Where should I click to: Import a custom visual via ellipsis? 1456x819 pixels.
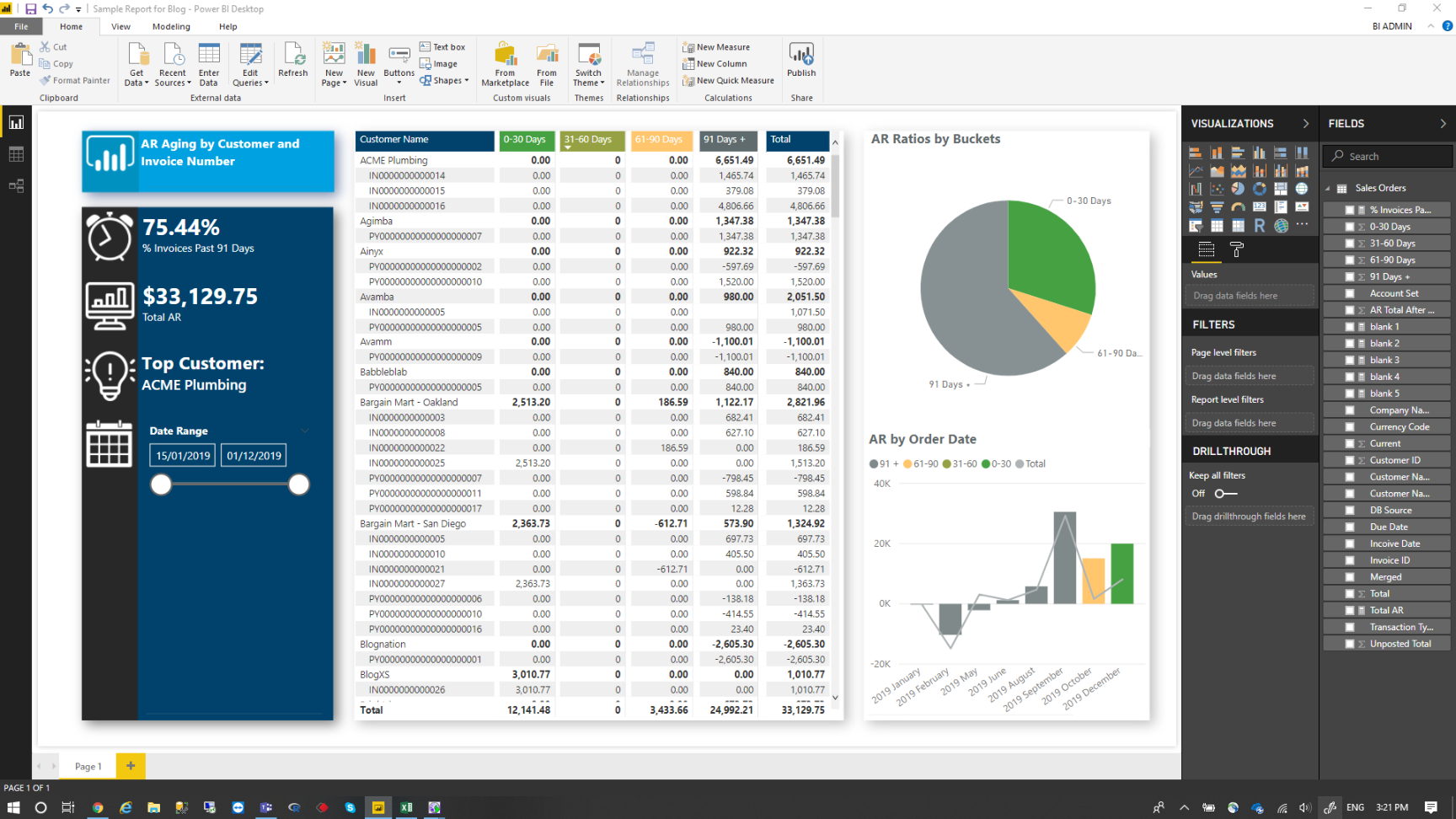coord(1302,224)
